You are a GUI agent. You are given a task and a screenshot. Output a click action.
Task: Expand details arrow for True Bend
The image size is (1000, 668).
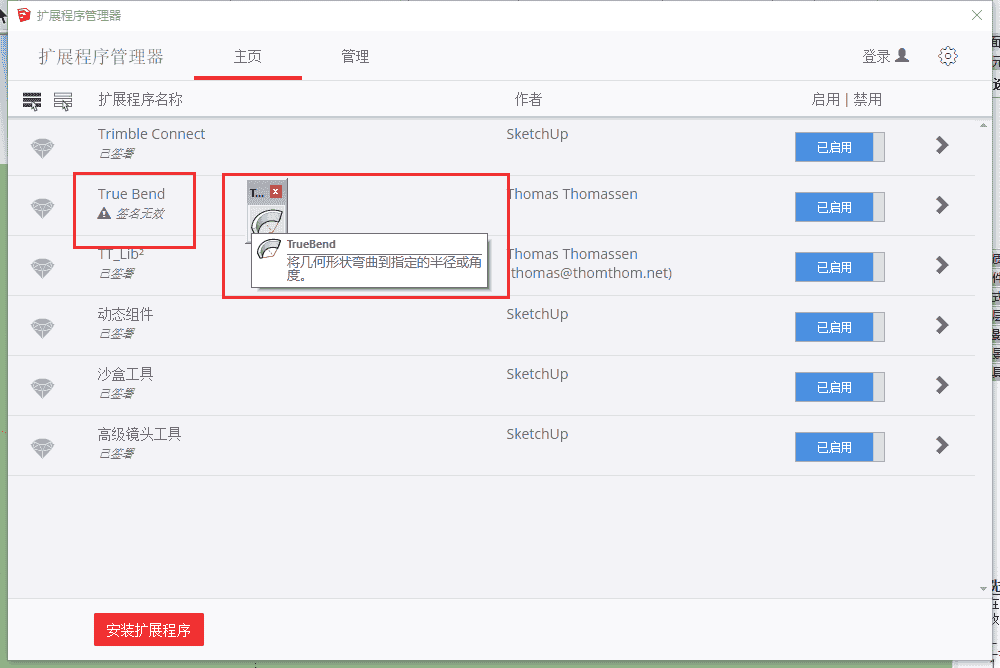click(x=942, y=205)
